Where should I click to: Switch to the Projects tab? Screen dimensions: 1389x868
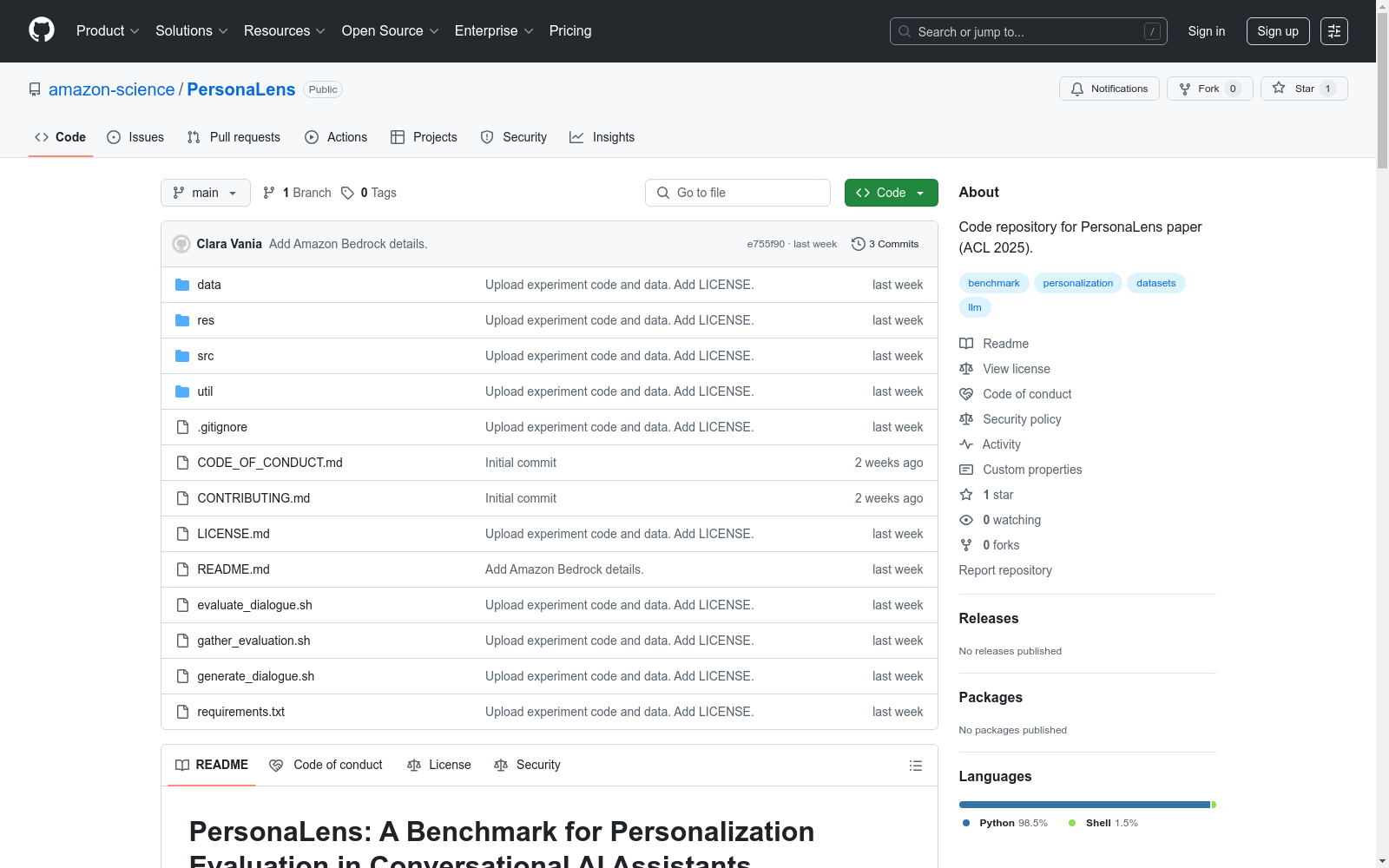424,137
